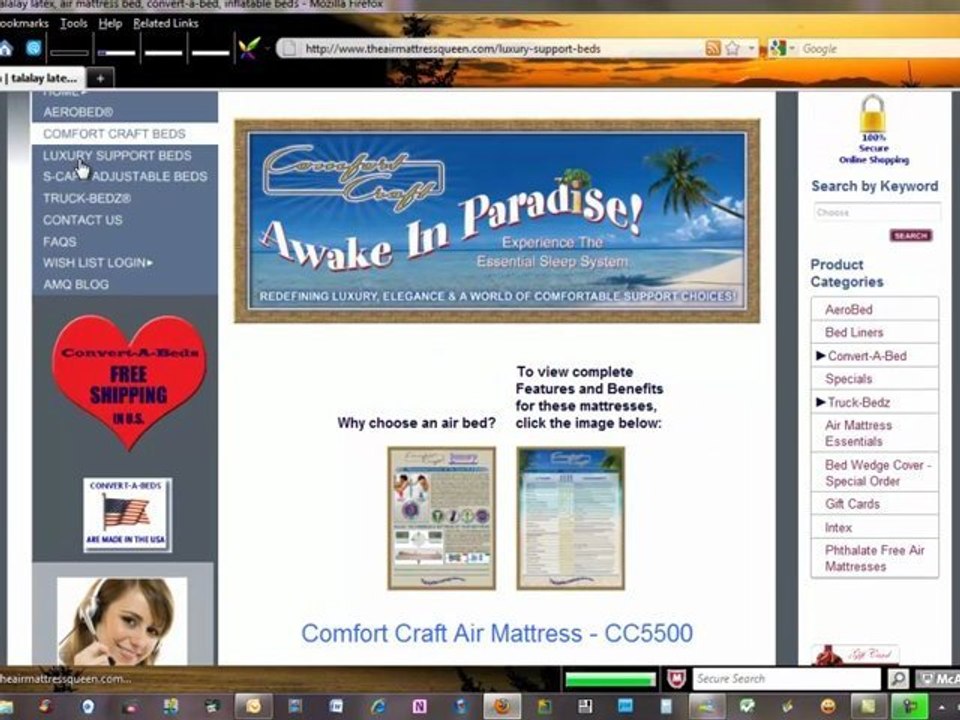This screenshot has height=720, width=960.
Task: Open OneNote from the taskbar
Action: click(x=419, y=707)
